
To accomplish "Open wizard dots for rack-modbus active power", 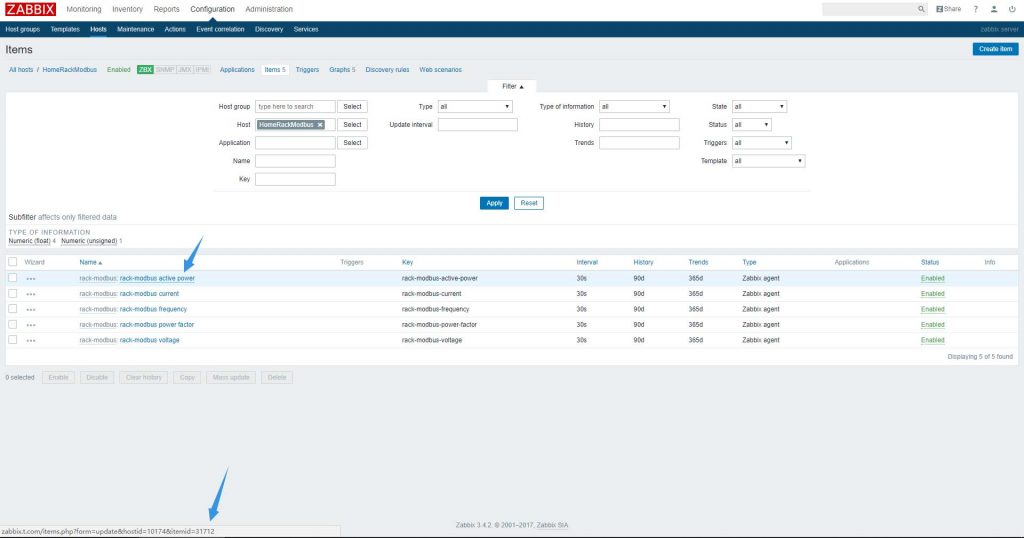I will (x=31, y=278).
